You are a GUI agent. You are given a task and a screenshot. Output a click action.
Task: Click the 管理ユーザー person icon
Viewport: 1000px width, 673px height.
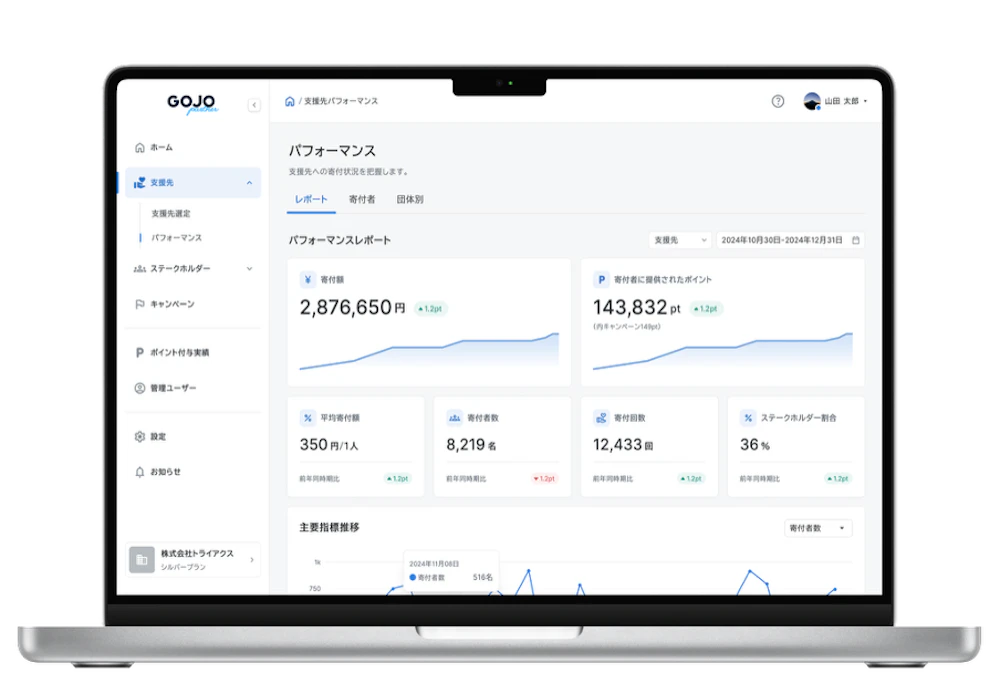tap(140, 389)
